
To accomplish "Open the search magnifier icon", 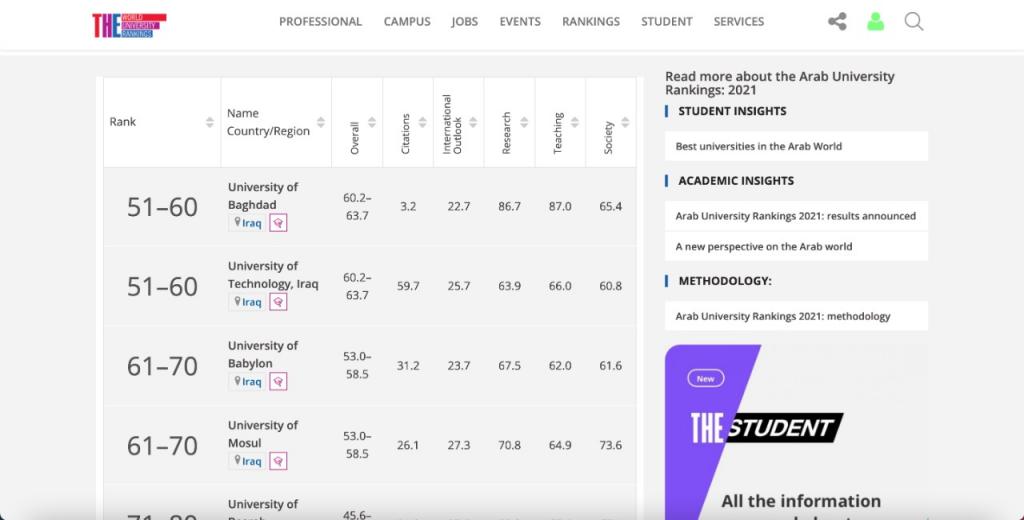I will point(913,22).
